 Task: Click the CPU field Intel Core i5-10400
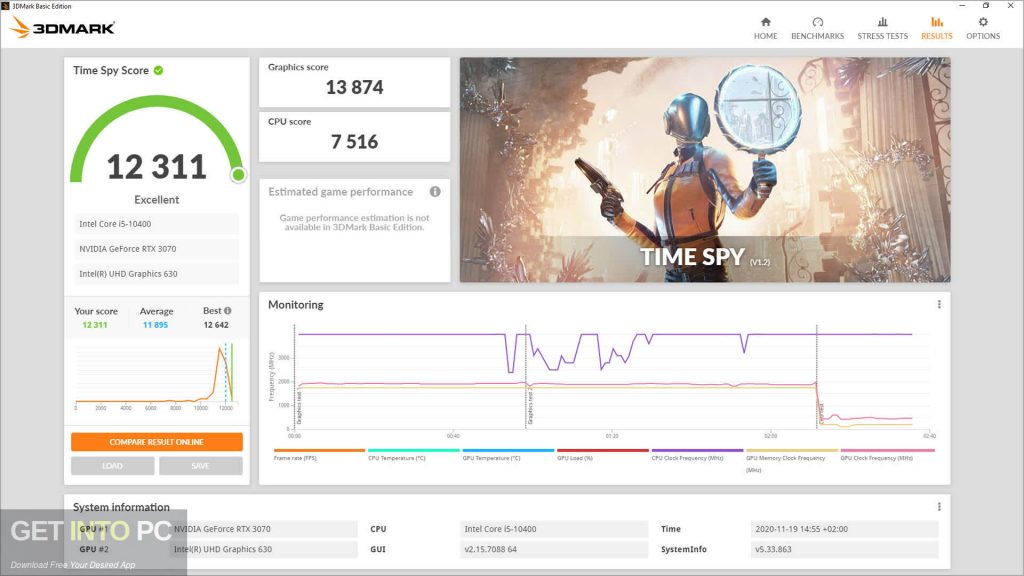click(554, 529)
